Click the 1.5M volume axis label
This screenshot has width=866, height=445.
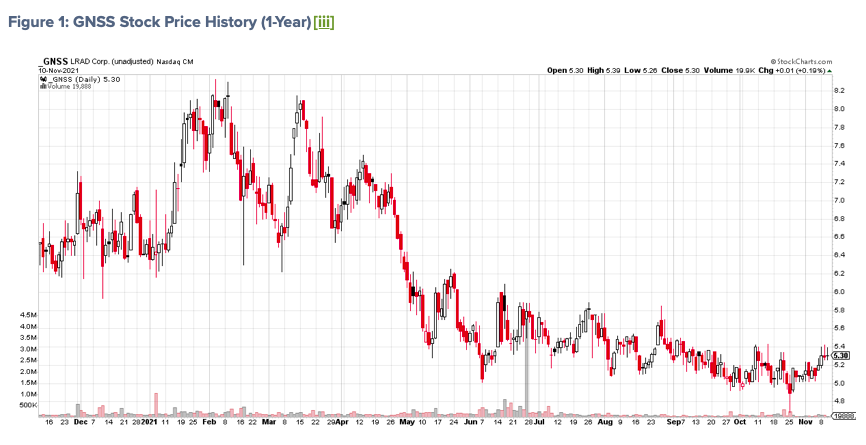click(x=28, y=383)
